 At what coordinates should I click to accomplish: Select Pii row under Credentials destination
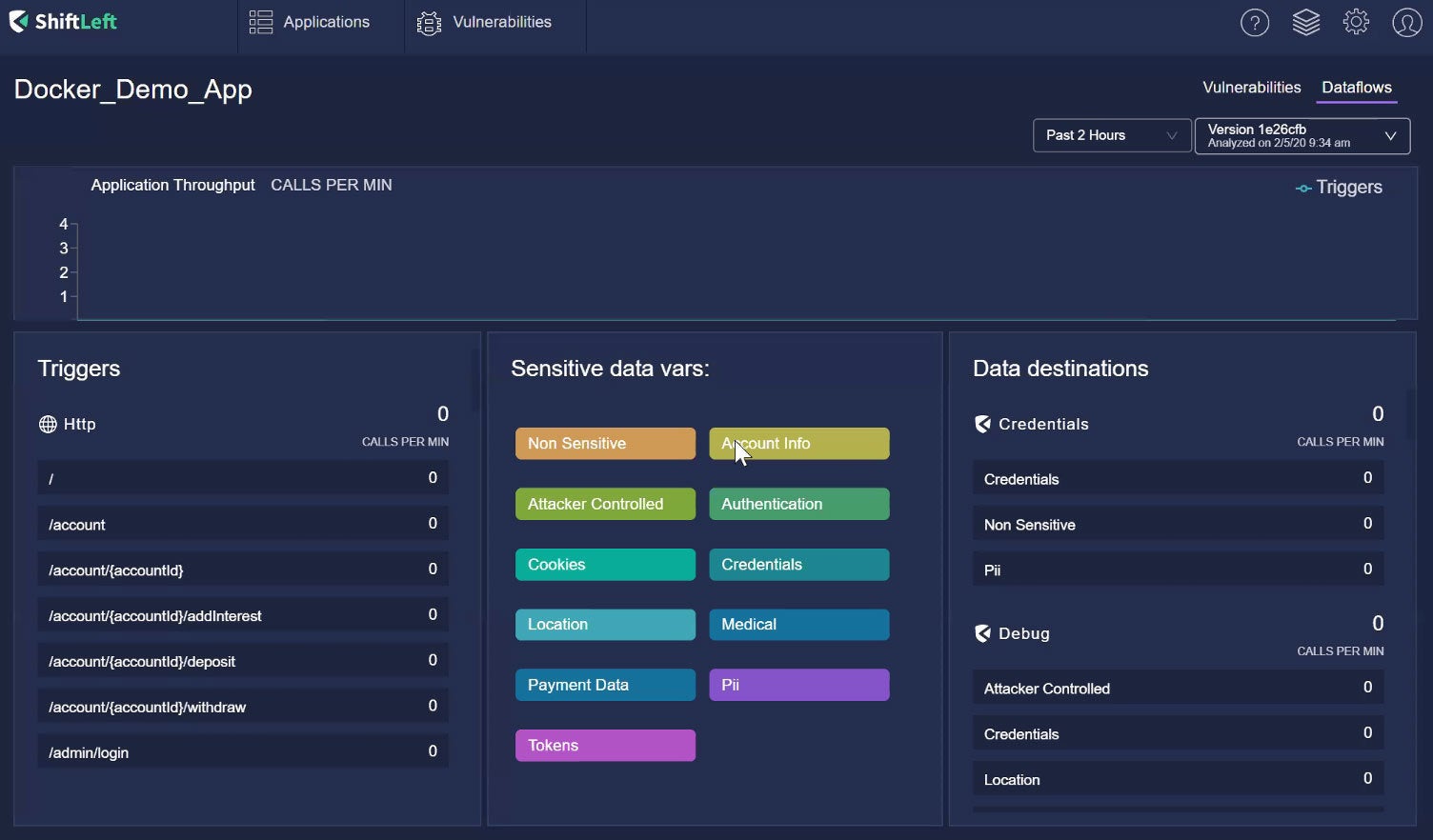coord(1179,570)
